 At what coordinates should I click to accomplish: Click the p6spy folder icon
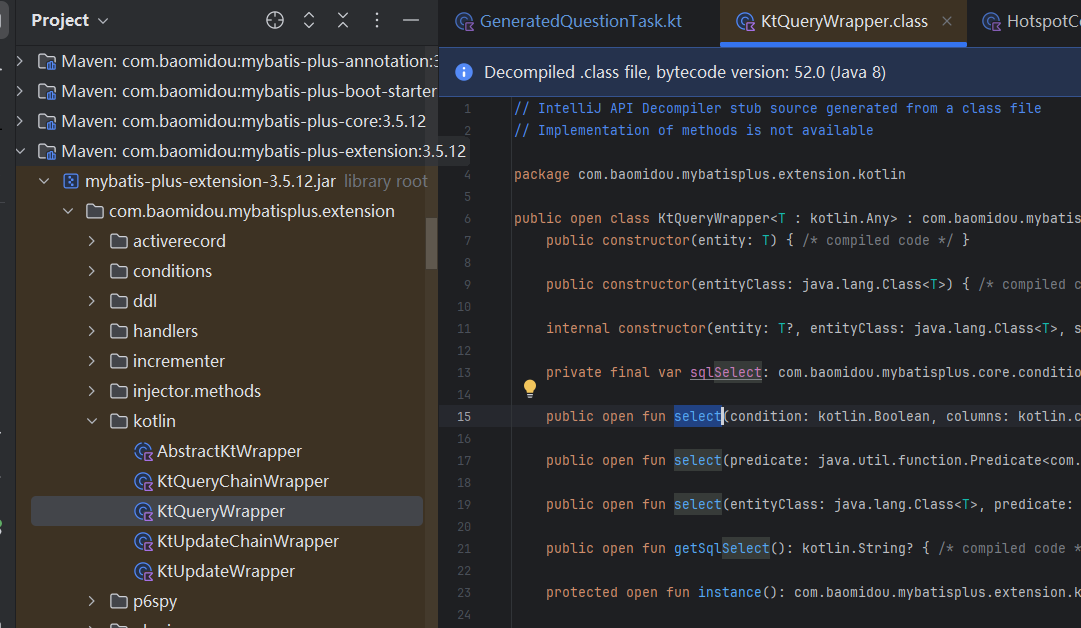(119, 601)
